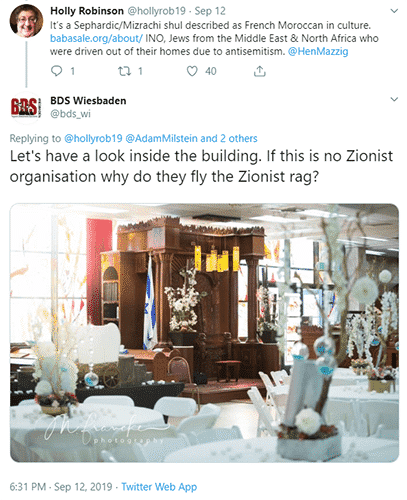Retweet Holly Robinson's tweet
Image resolution: width=407 pixels, height=500 pixels.
click(124, 71)
